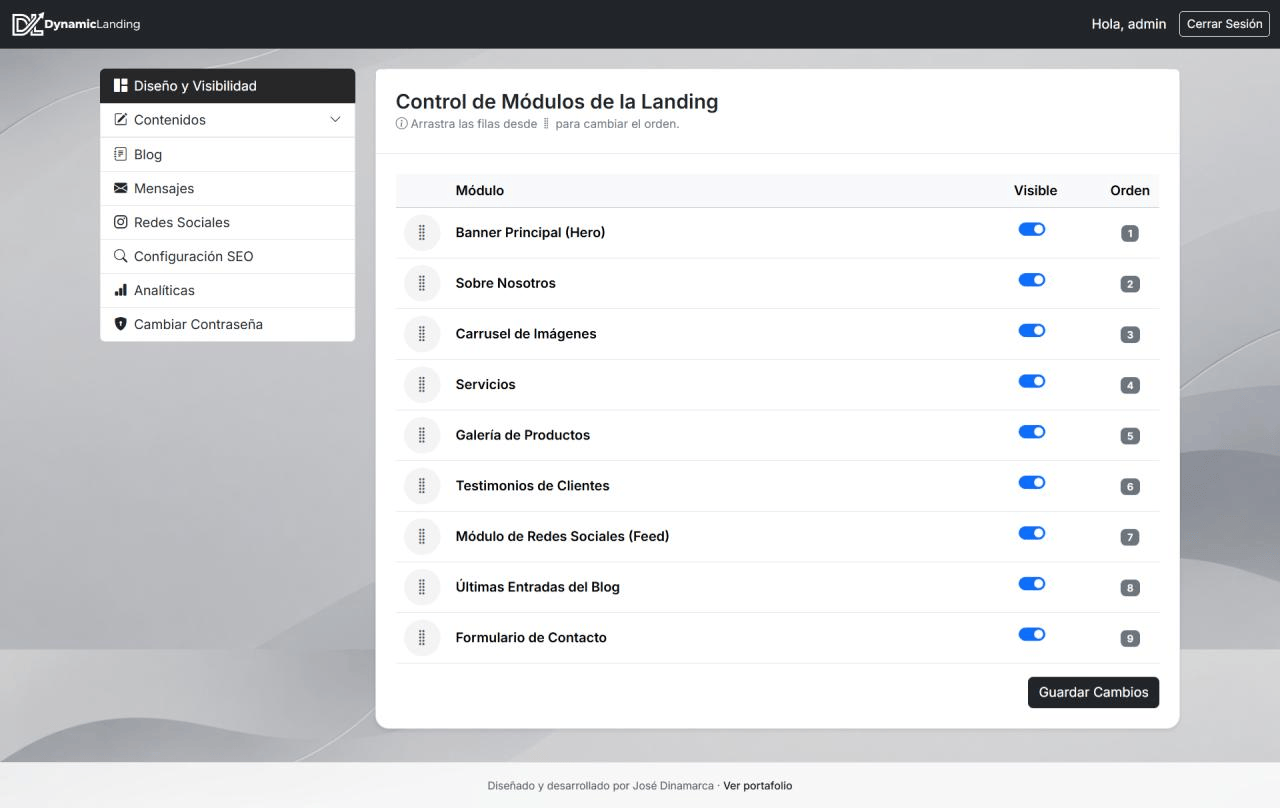The height and width of the screenshot is (808, 1280).
Task: Click drag handle of Últimas Entradas del Blog
Action: pyautogui.click(x=422, y=587)
